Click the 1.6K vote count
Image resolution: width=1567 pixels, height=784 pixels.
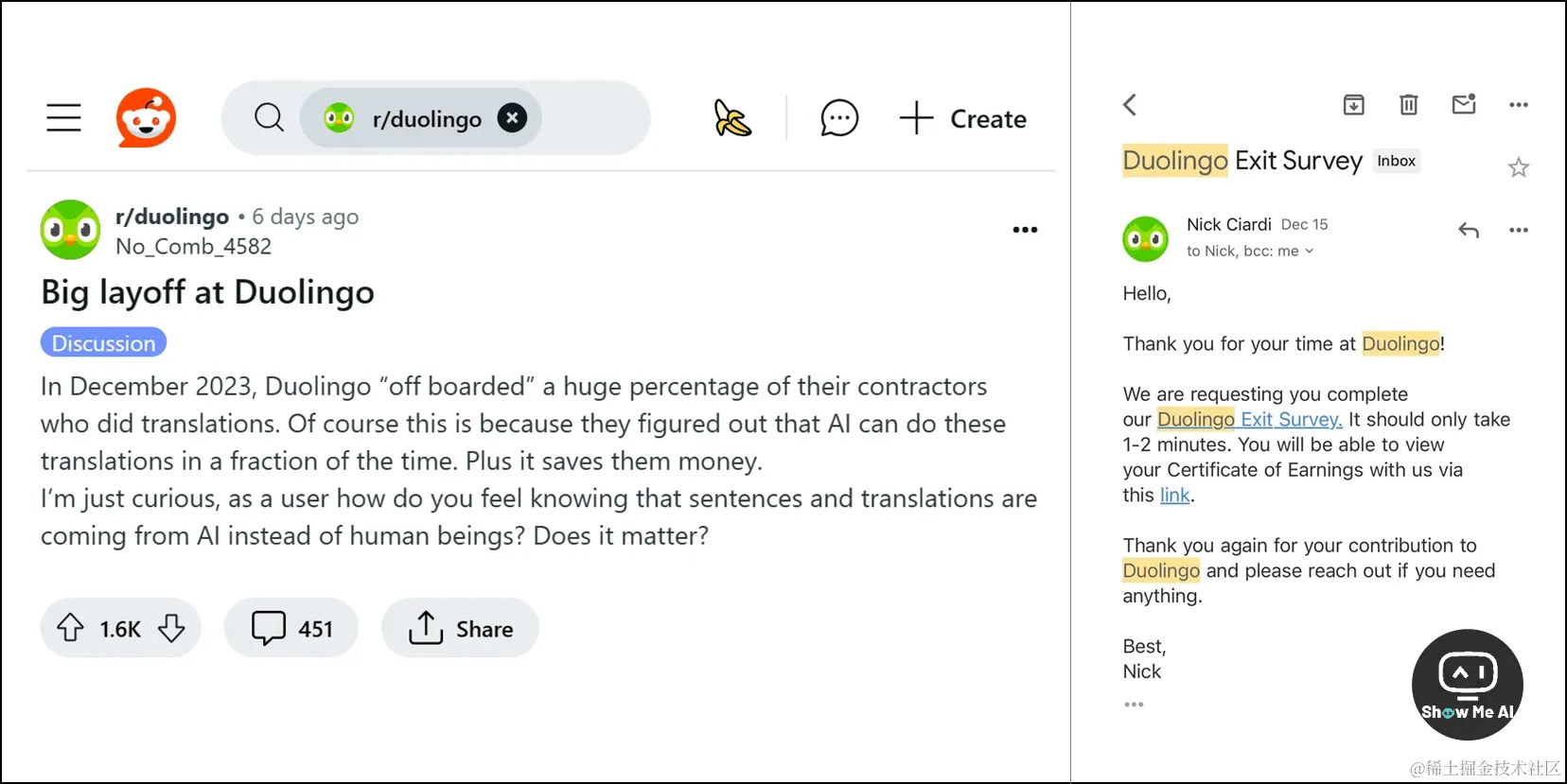pos(120,629)
